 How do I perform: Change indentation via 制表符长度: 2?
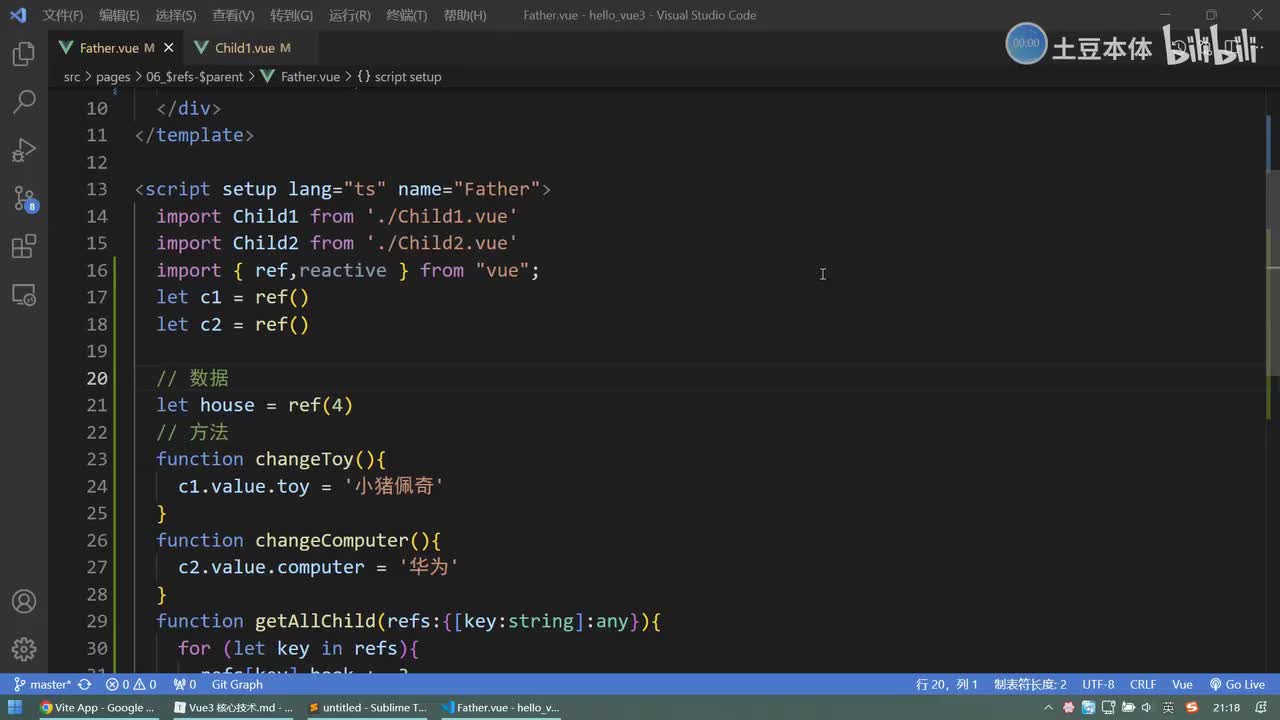pyautogui.click(x=1030, y=685)
